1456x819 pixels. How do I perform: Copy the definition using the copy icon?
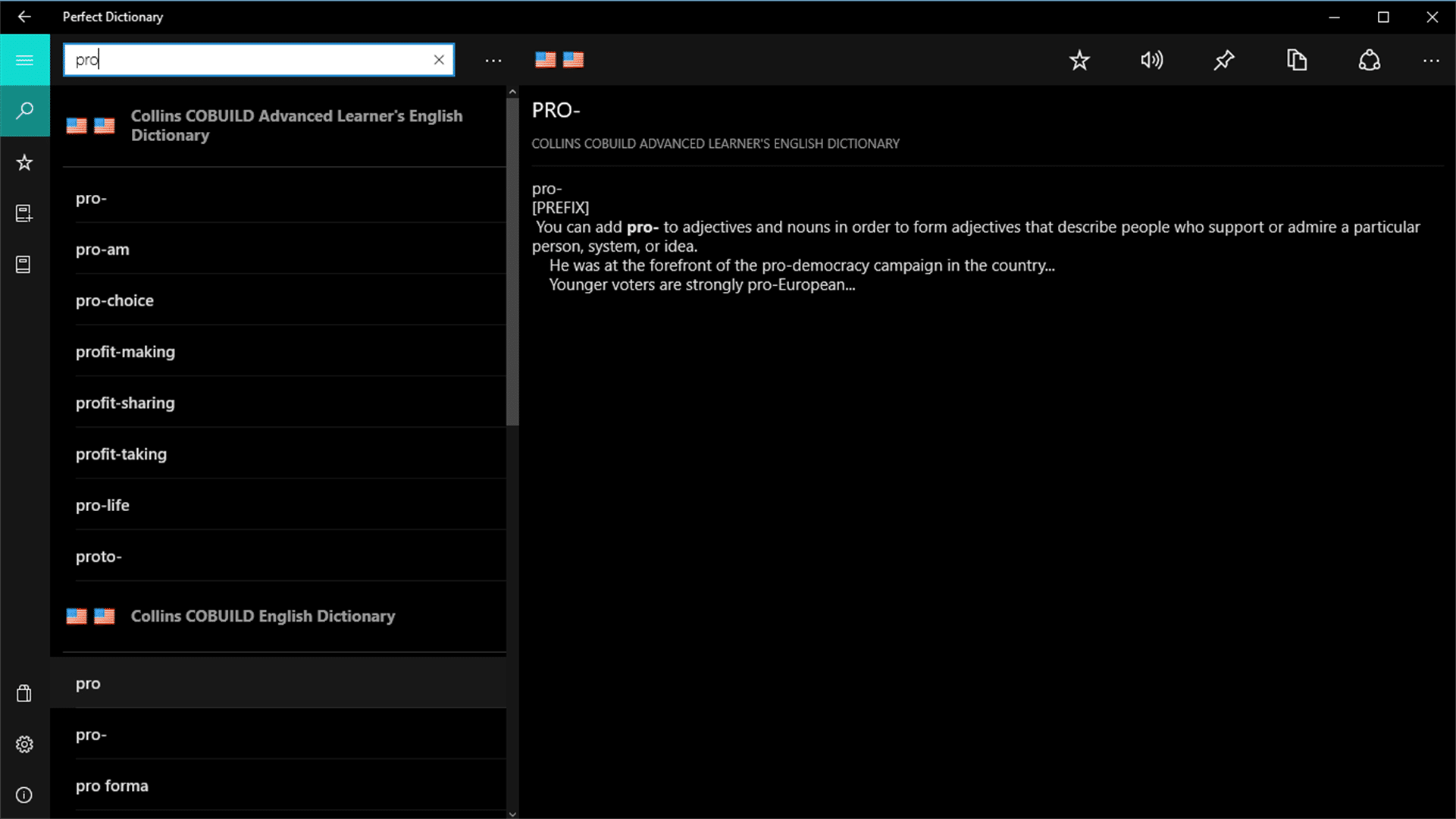click(1297, 60)
